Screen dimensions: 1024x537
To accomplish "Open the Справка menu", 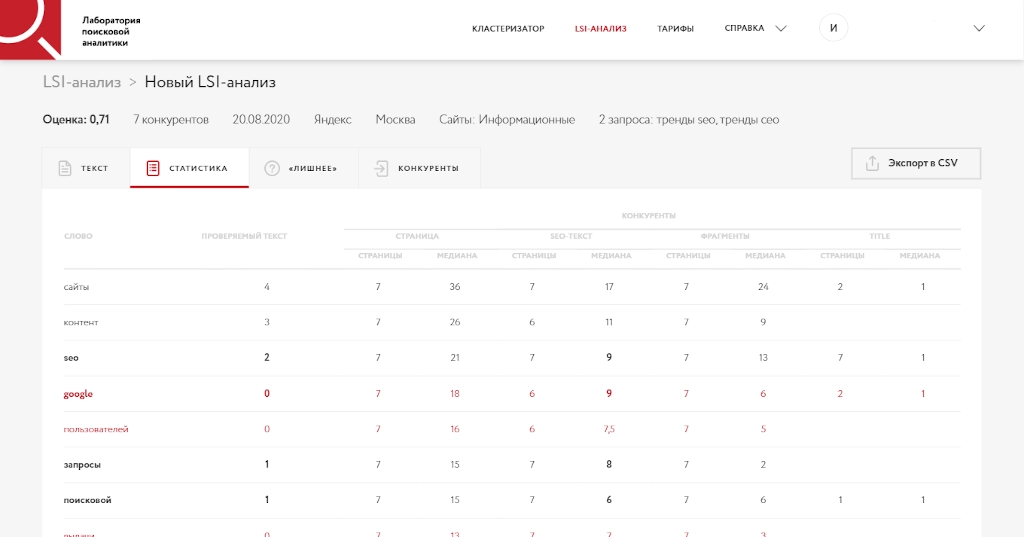I will point(744,28).
